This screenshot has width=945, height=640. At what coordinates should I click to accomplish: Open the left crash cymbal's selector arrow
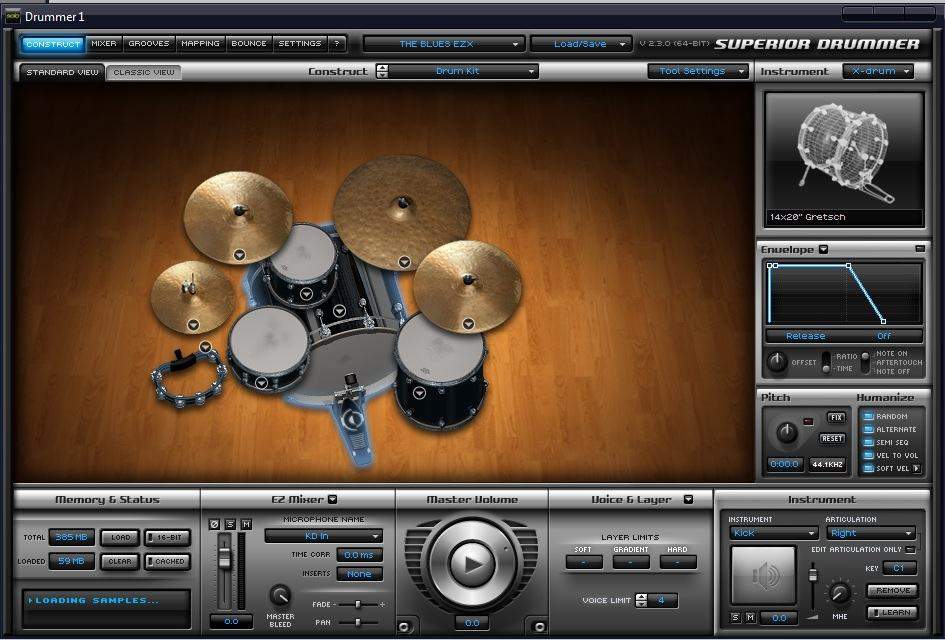tap(239, 255)
